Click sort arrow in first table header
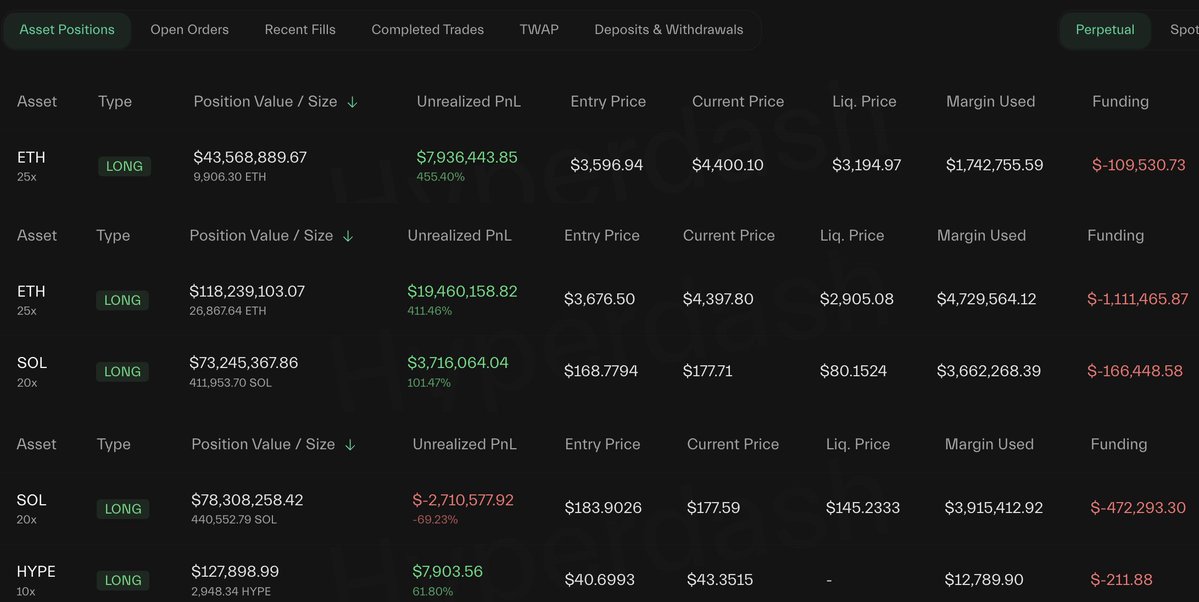This screenshot has width=1199, height=602. 352,102
